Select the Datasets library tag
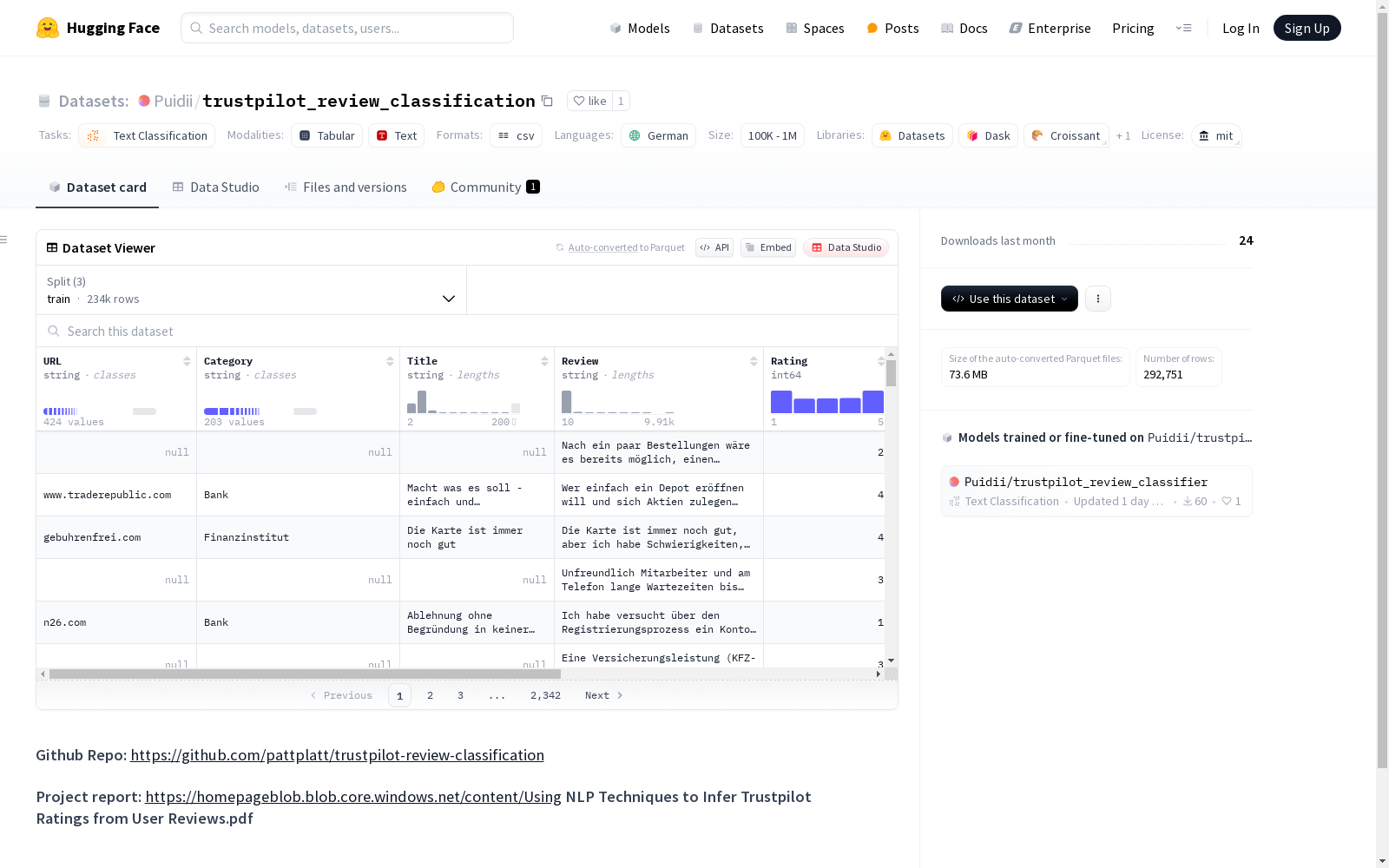This screenshot has width=1389, height=868. click(912, 135)
